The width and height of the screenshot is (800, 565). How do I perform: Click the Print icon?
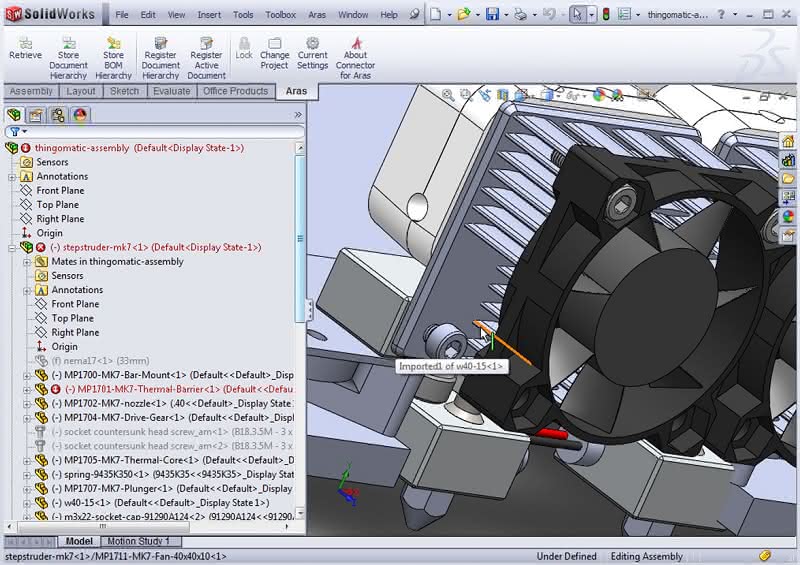tap(520, 14)
